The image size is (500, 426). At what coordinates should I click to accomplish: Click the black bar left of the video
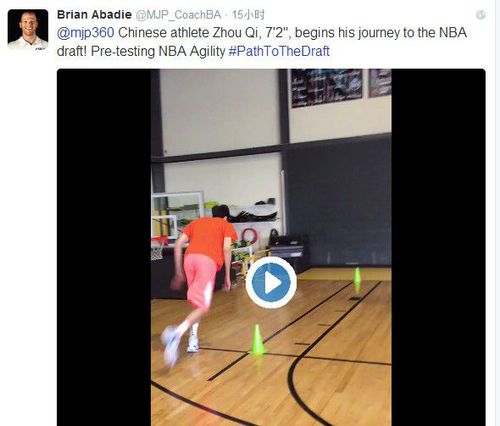pos(104,247)
